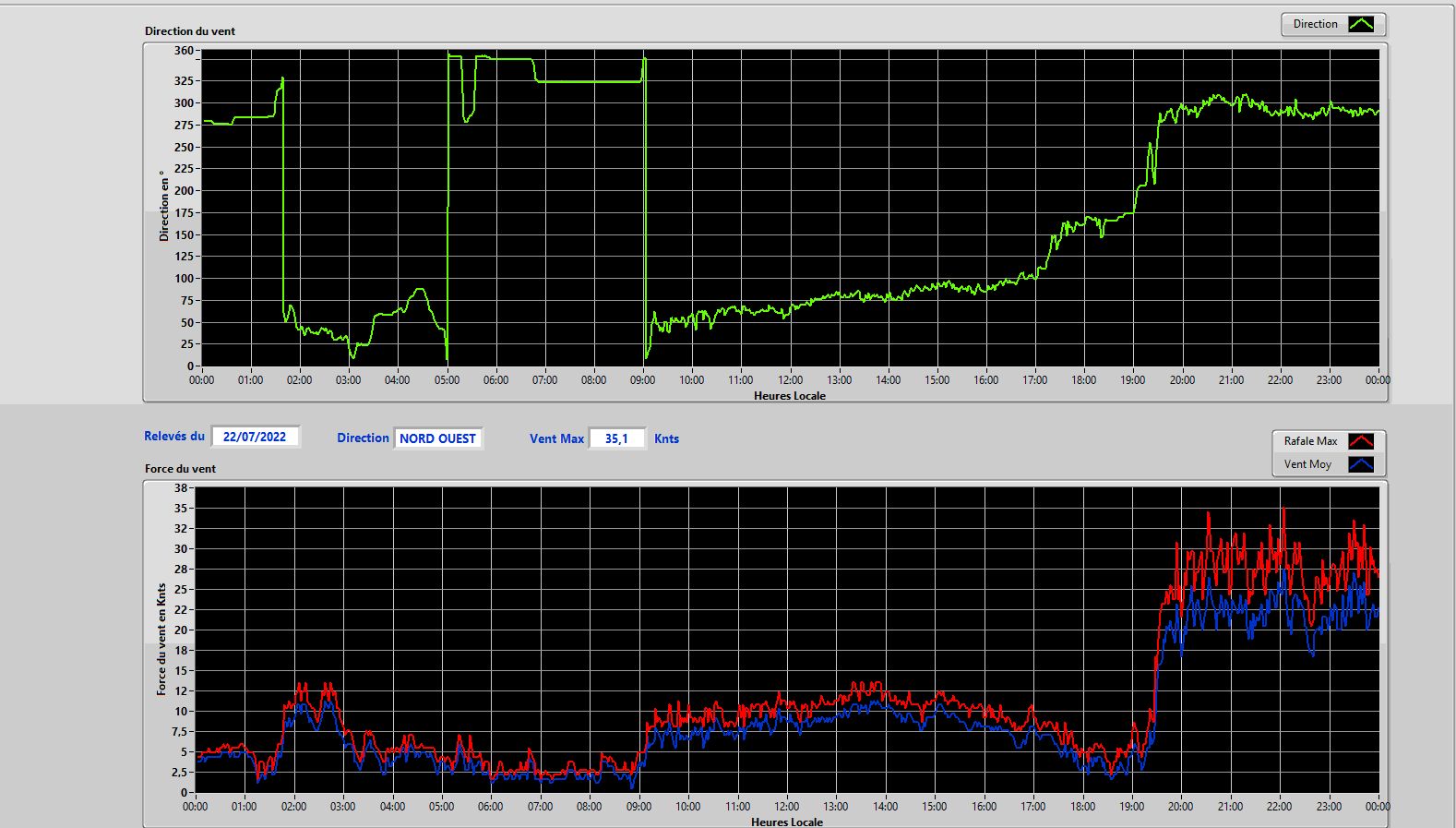The height and width of the screenshot is (828, 1456).
Task: Click the 'Direction en °' axis label
Action: pyautogui.click(x=164, y=206)
